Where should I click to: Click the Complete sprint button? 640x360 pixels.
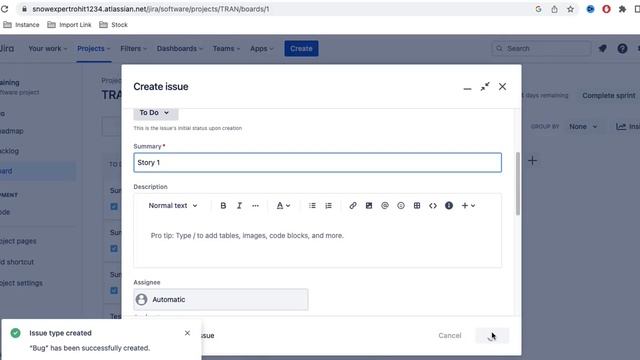pyautogui.click(x=609, y=96)
